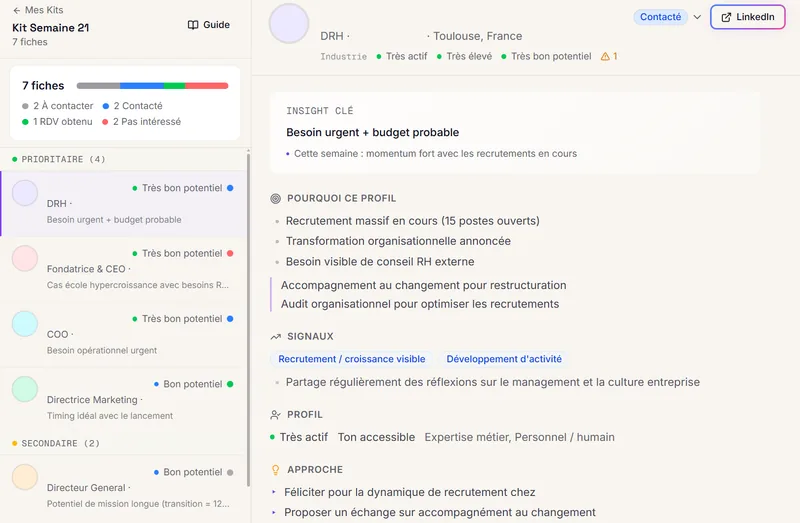Filter by 2 Contacté
The image size is (800, 523).
pos(133,106)
